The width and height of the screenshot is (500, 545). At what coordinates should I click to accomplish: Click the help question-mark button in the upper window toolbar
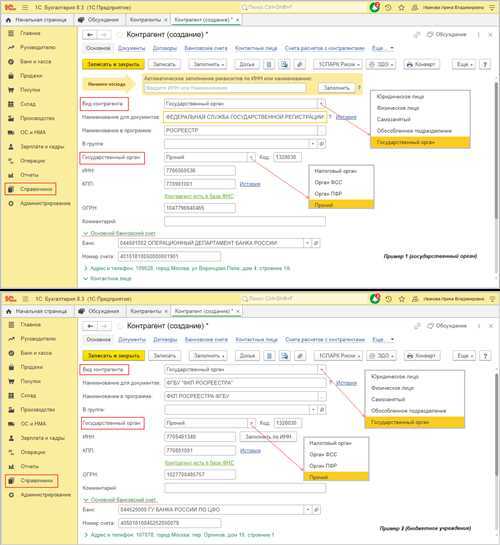(x=485, y=64)
